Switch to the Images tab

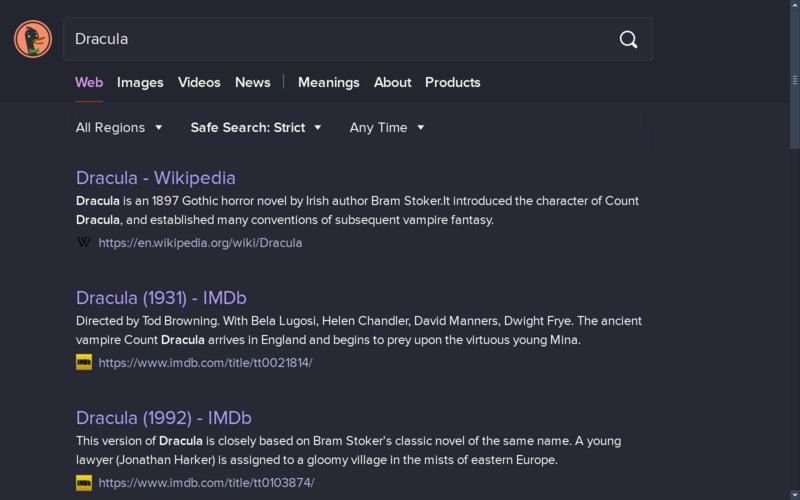(140, 83)
